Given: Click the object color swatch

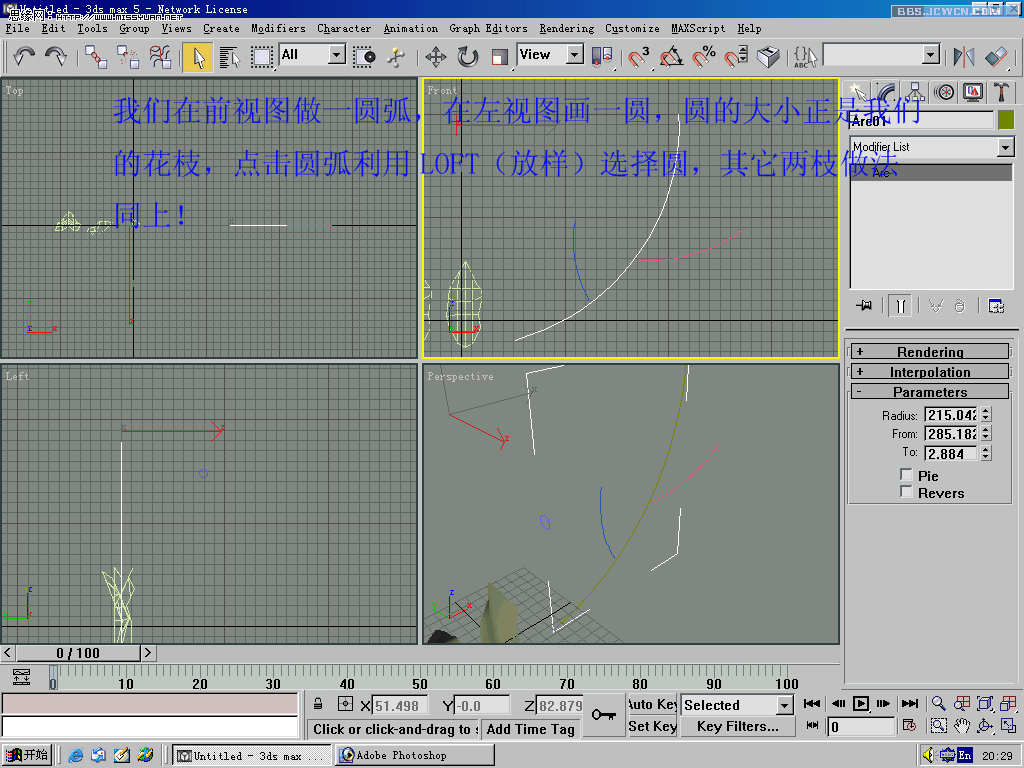Looking at the screenshot, I should [x=1006, y=120].
